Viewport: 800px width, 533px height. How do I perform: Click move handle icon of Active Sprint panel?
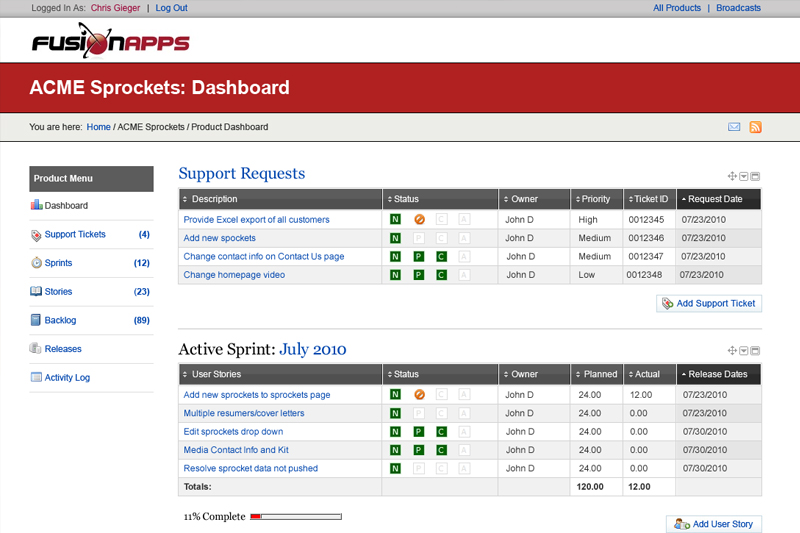point(732,351)
